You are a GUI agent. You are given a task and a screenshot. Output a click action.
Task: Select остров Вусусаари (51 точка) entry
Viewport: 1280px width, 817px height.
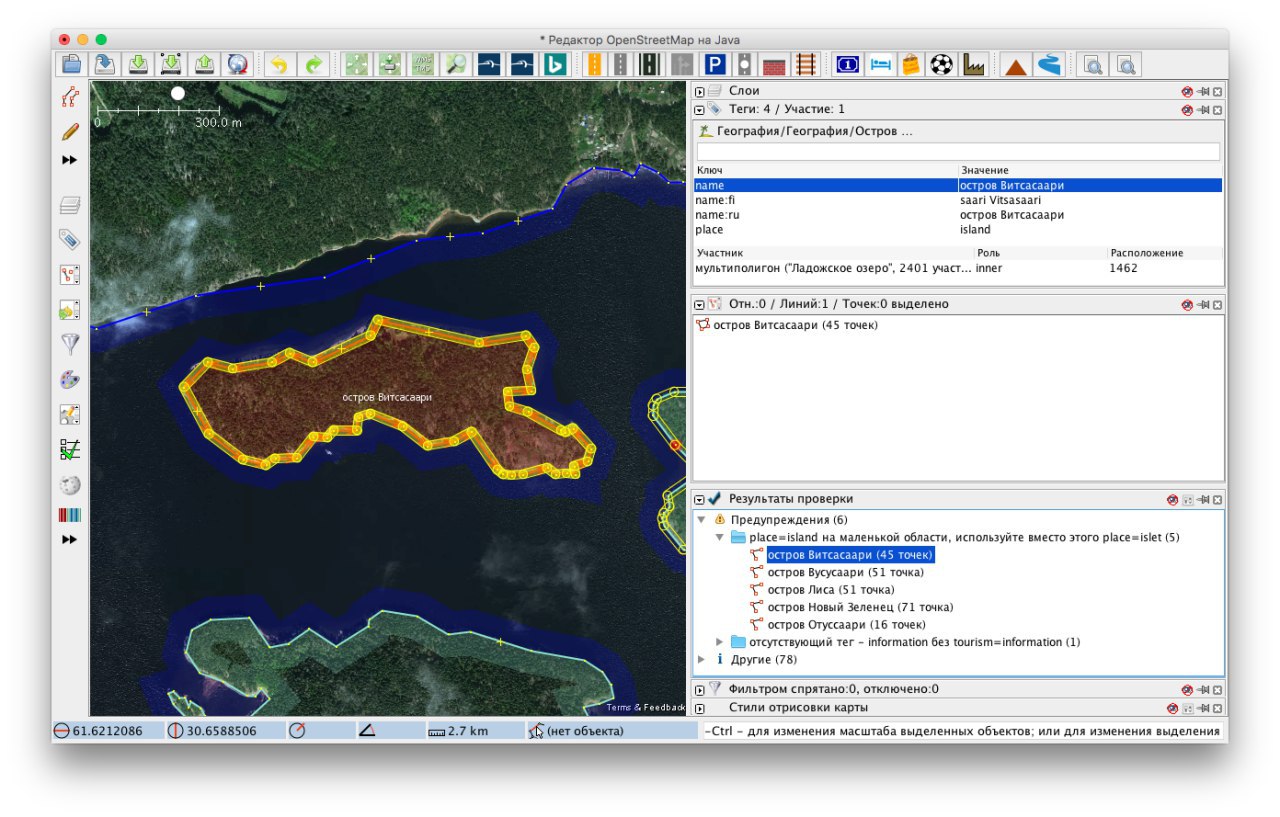tap(845, 572)
